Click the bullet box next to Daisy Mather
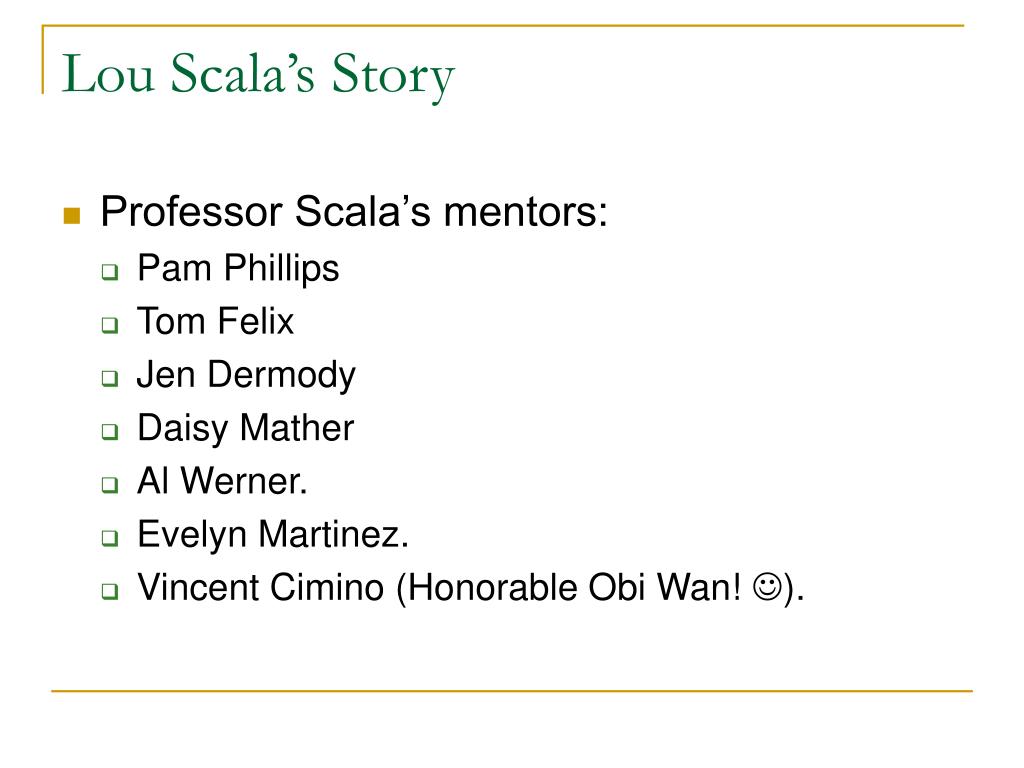1024x768 pixels. 110,432
